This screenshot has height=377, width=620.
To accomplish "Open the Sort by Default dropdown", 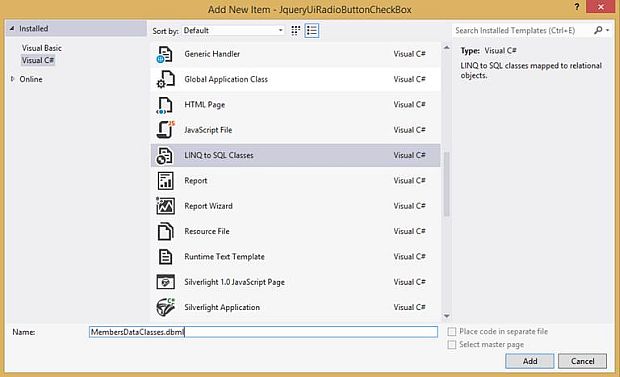I will tap(233, 30).
